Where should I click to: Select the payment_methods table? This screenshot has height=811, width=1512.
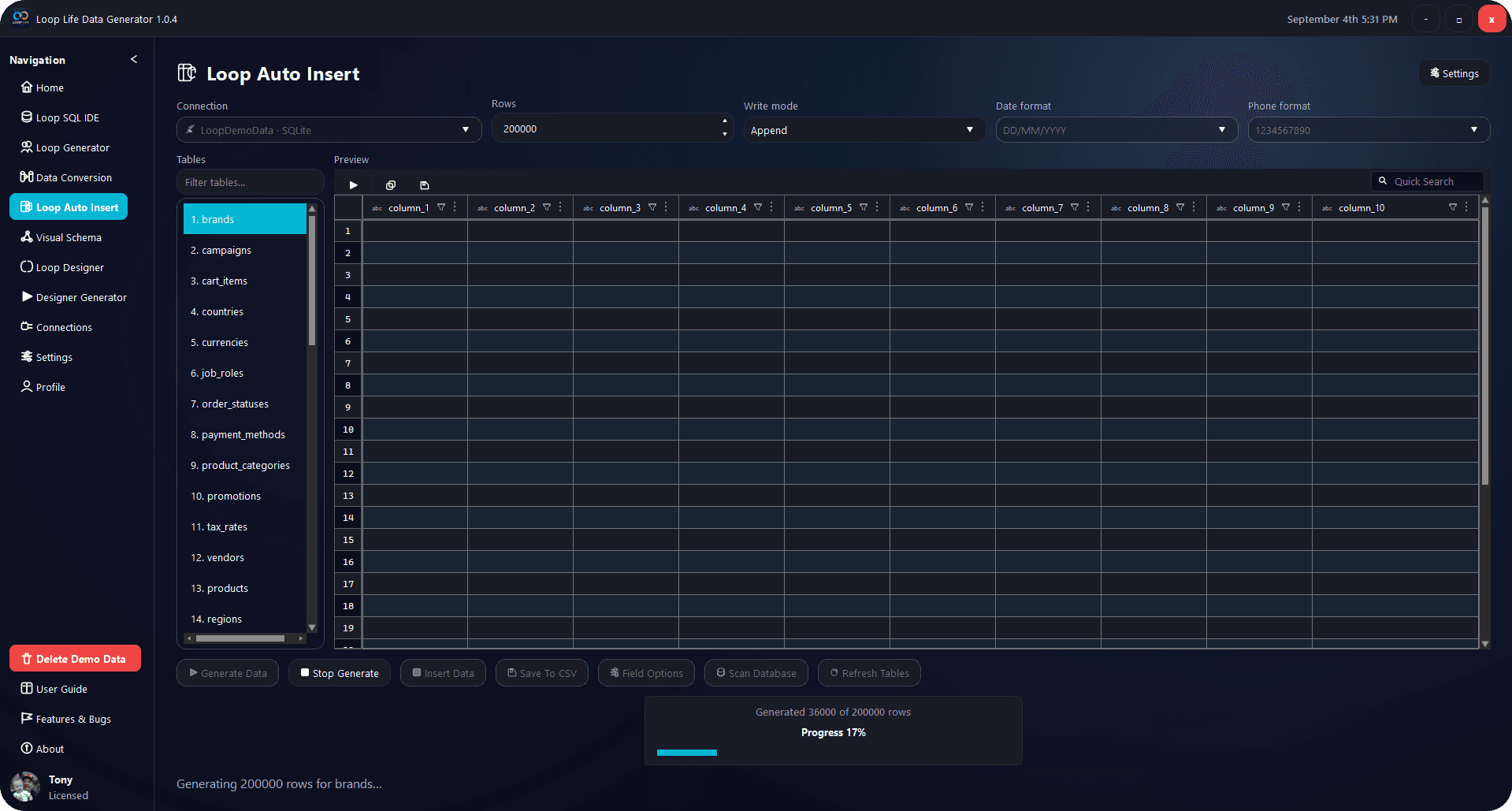244,434
